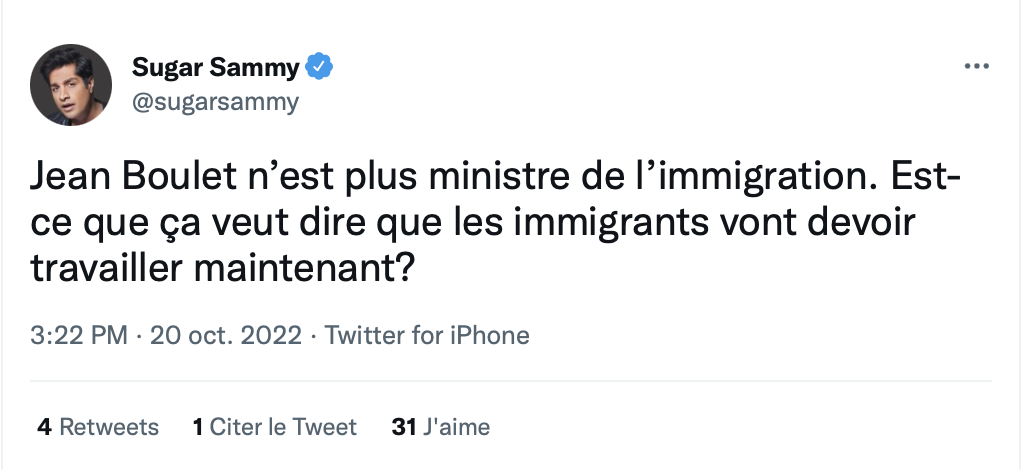The height and width of the screenshot is (470, 1026).
Task: Click the date 20 oct. 2022
Action: (x=225, y=335)
